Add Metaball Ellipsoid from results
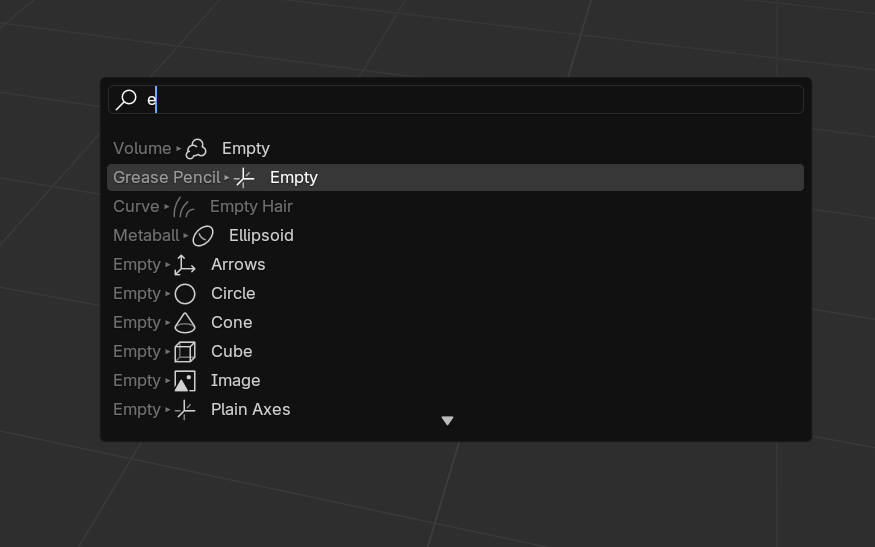Screen dimensions: 875x547 455,236
